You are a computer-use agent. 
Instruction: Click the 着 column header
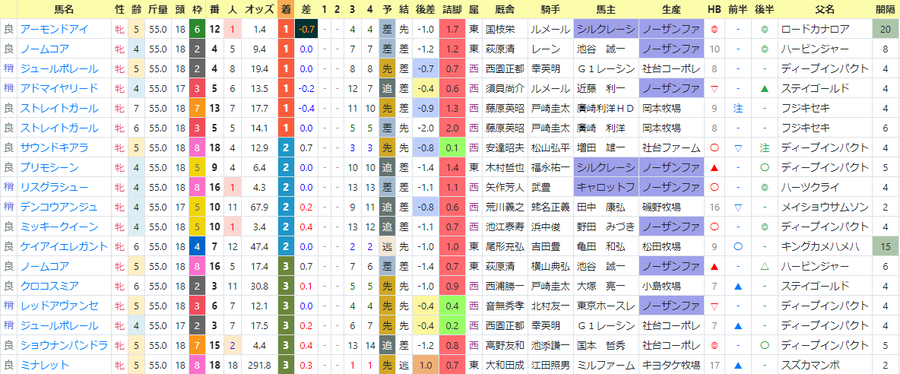tap(285, 9)
